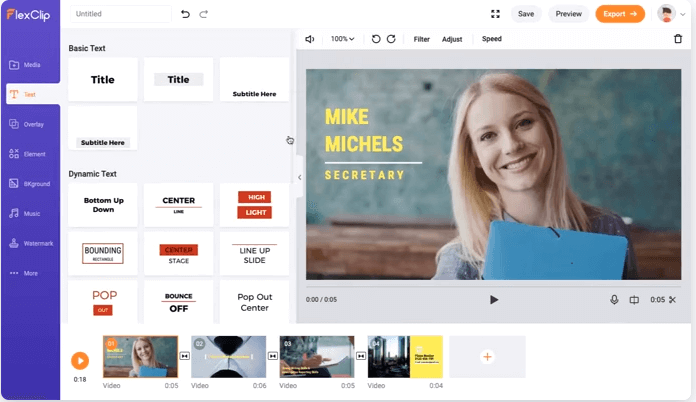Delete selection with the trash icon

pyautogui.click(x=678, y=39)
